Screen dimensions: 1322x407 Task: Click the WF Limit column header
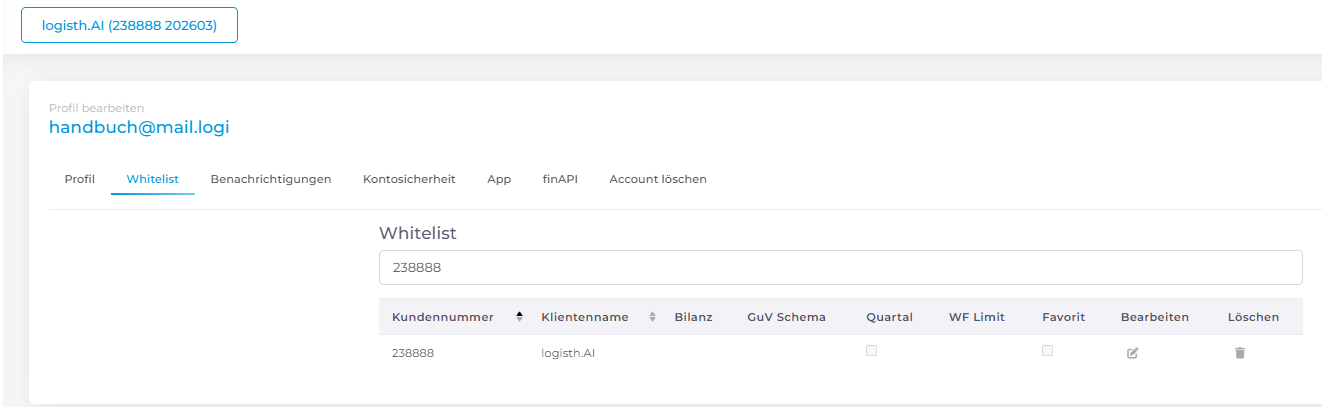tap(977, 317)
